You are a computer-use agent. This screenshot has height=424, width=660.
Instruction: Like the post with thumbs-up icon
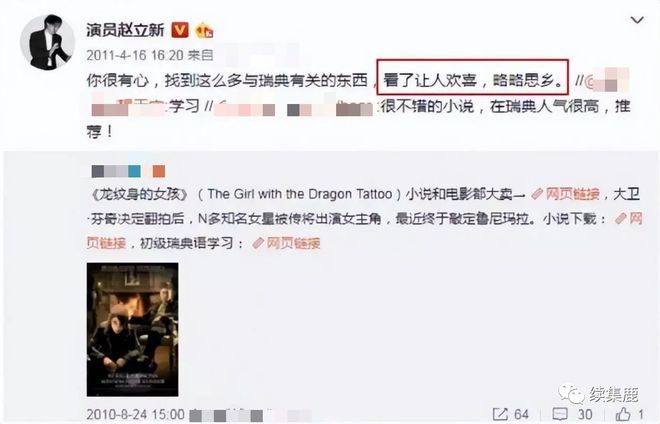point(623,413)
